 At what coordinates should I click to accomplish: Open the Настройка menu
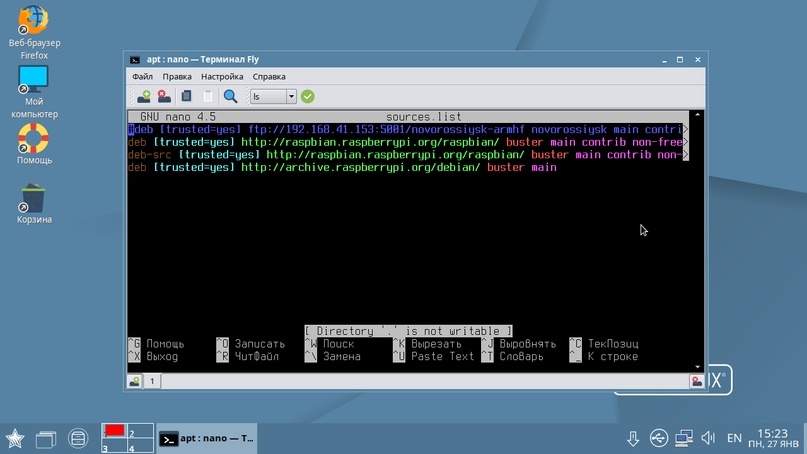(x=222, y=76)
